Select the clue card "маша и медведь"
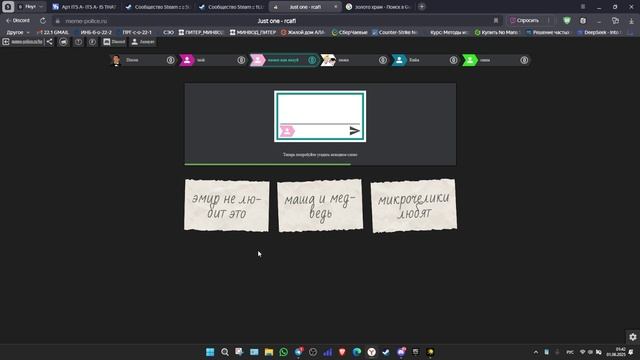Image resolution: width=640 pixels, height=360 pixels. click(x=320, y=205)
